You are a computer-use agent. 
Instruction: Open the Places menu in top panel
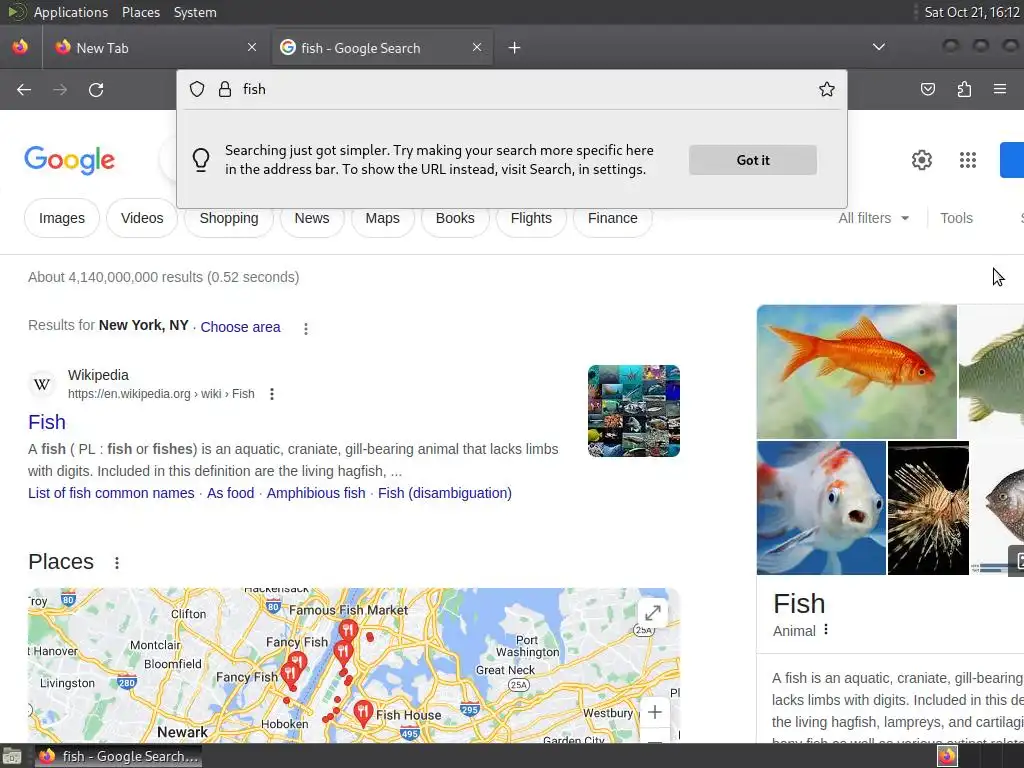[x=141, y=12]
